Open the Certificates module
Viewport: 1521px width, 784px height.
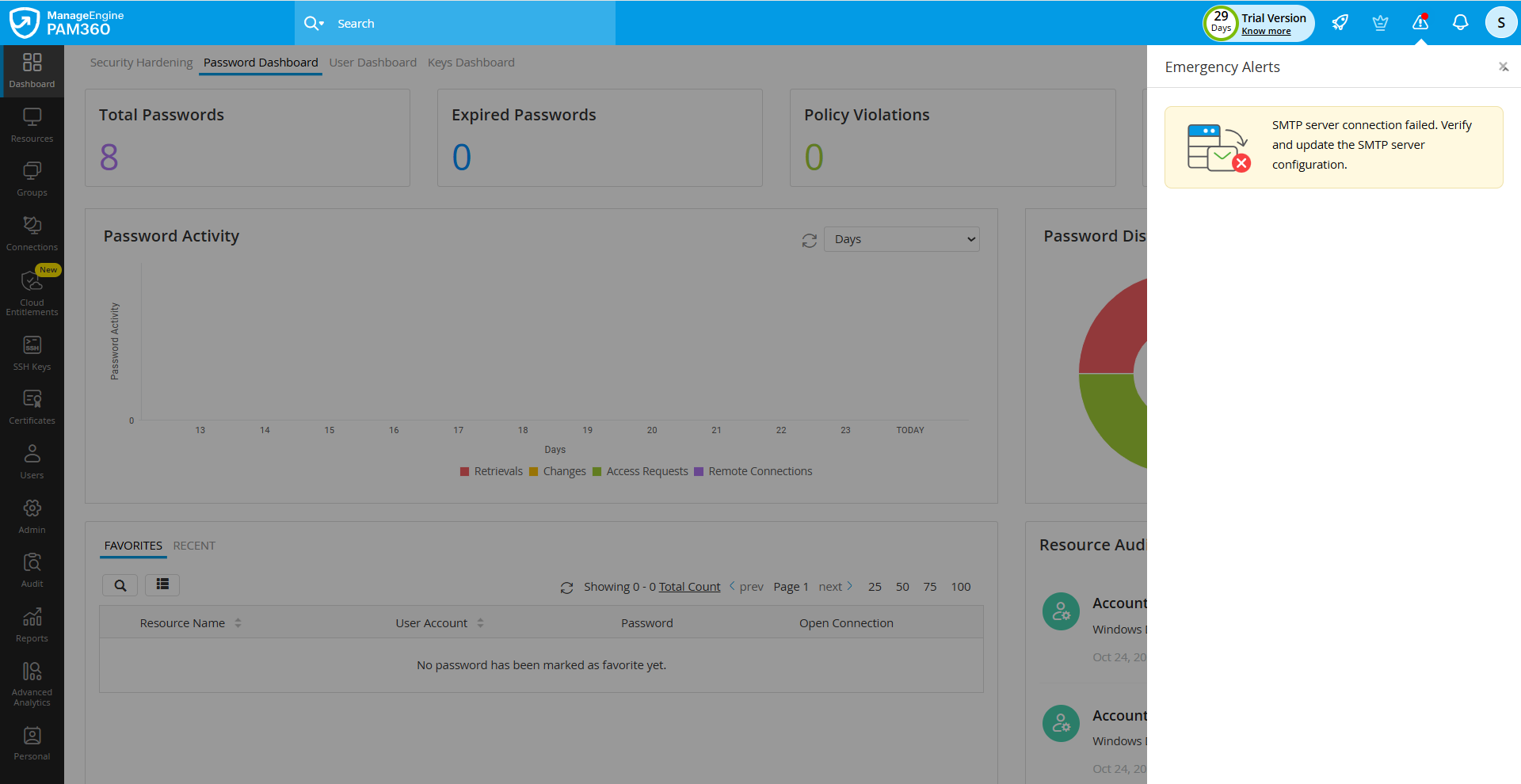(x=32, y=405)
